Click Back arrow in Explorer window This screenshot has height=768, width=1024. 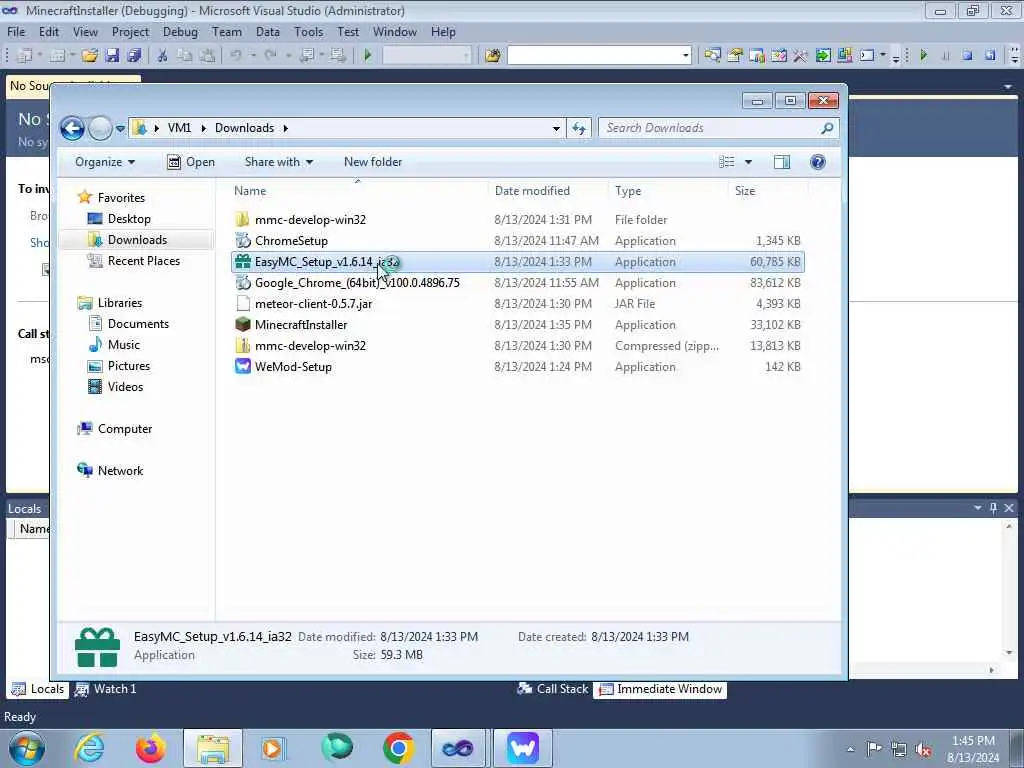pyautogui.click(x=72, y=128)
